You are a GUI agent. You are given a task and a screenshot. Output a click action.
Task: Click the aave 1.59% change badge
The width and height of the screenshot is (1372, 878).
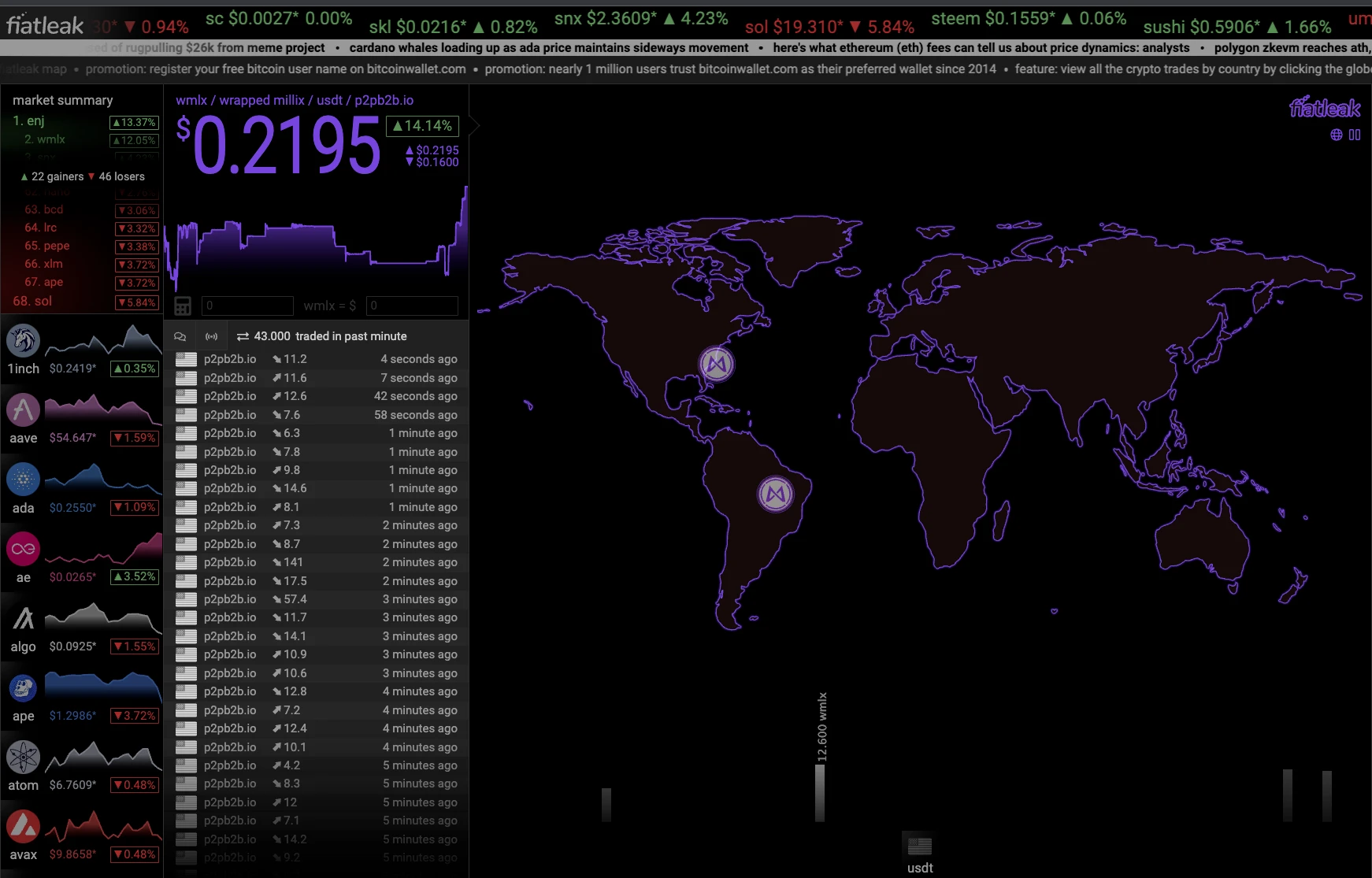coord(135,438)
